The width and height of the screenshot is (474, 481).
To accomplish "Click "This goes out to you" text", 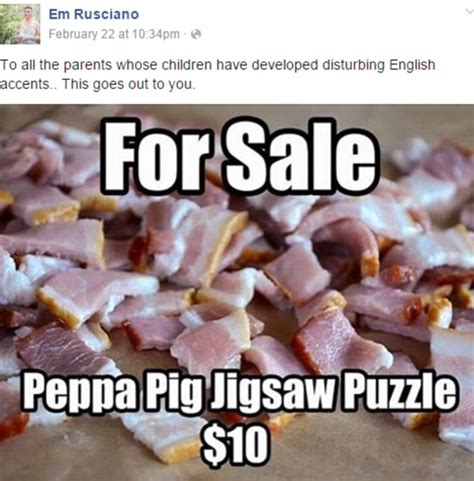I will (128, 84).
